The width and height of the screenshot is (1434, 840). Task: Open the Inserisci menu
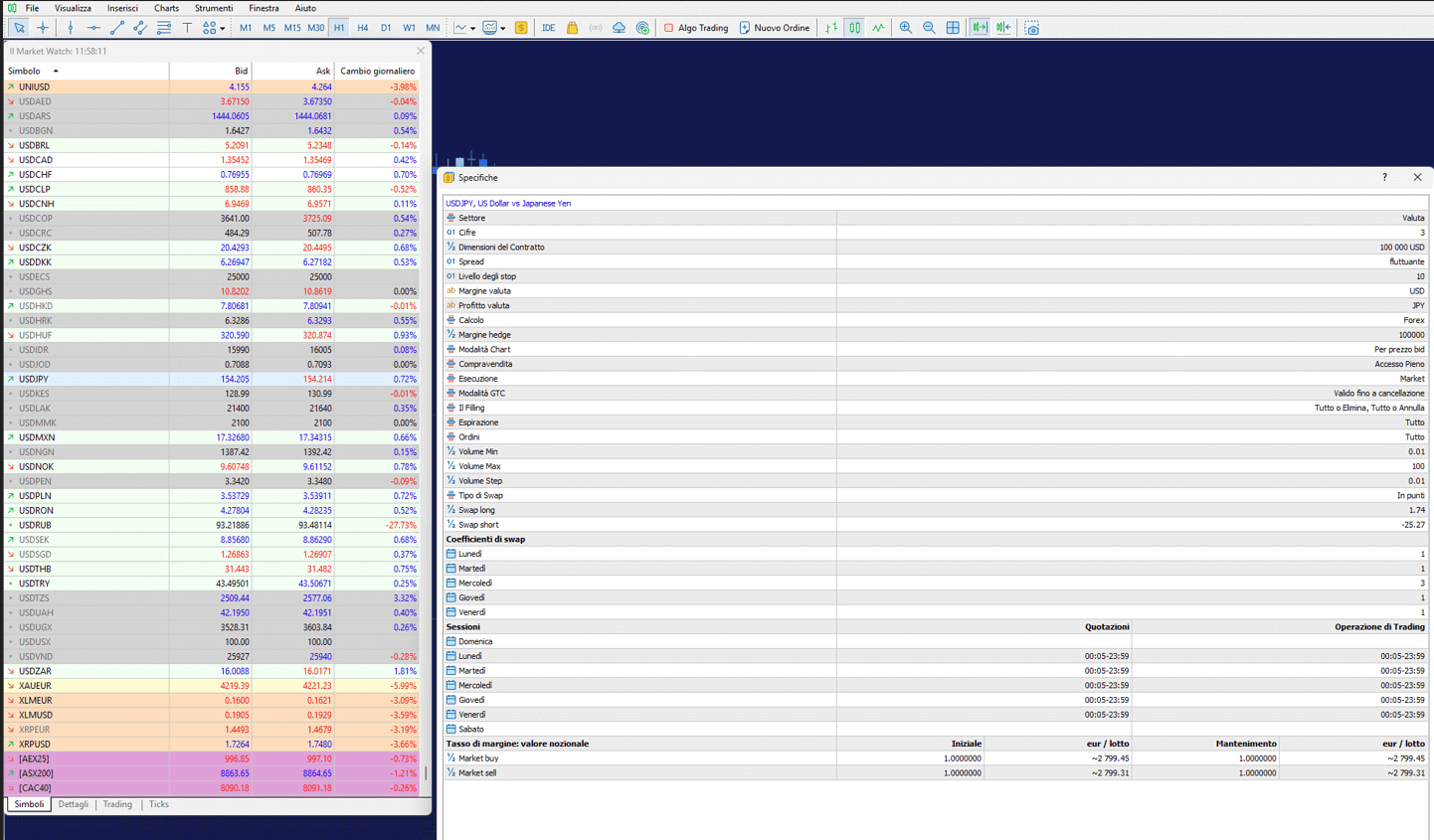[x=122, y=8]
